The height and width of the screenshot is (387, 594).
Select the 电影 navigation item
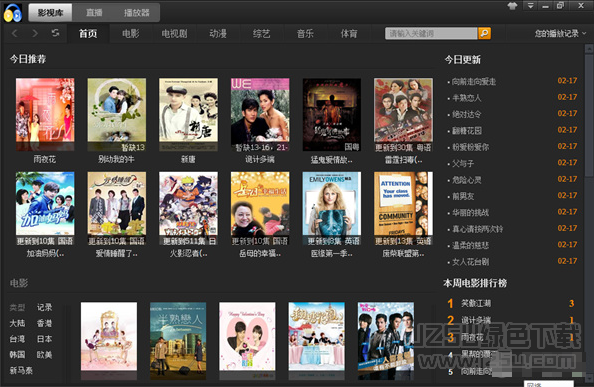coord(131,34)
